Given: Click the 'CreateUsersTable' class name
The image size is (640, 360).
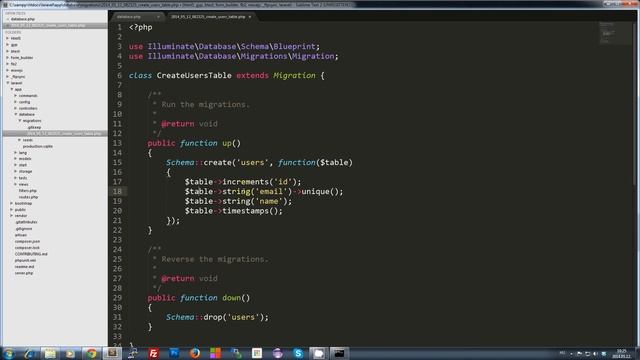Looking at the screenshot, I should pos(194,76).
